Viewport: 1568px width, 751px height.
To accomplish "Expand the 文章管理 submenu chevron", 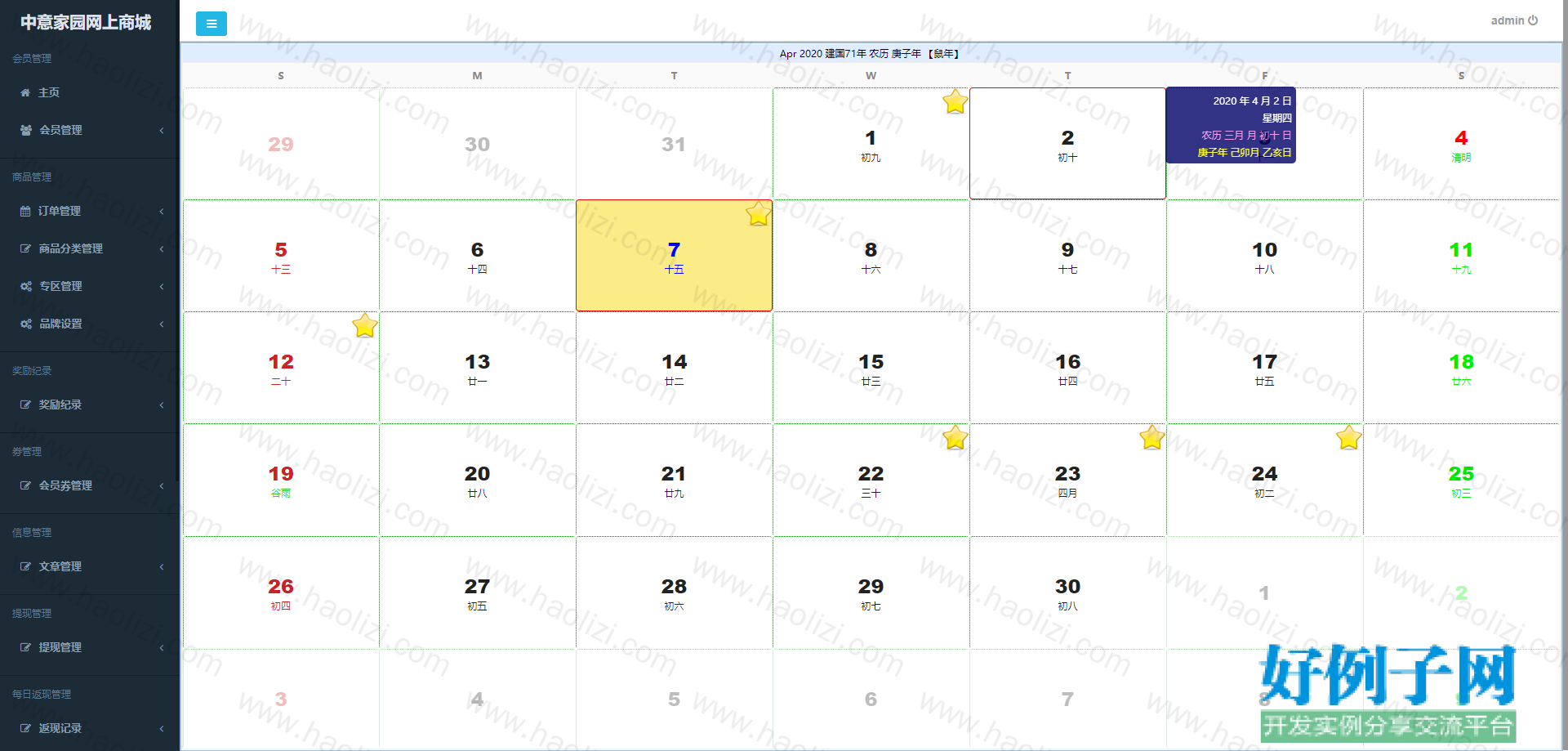I will click(162, 566).
